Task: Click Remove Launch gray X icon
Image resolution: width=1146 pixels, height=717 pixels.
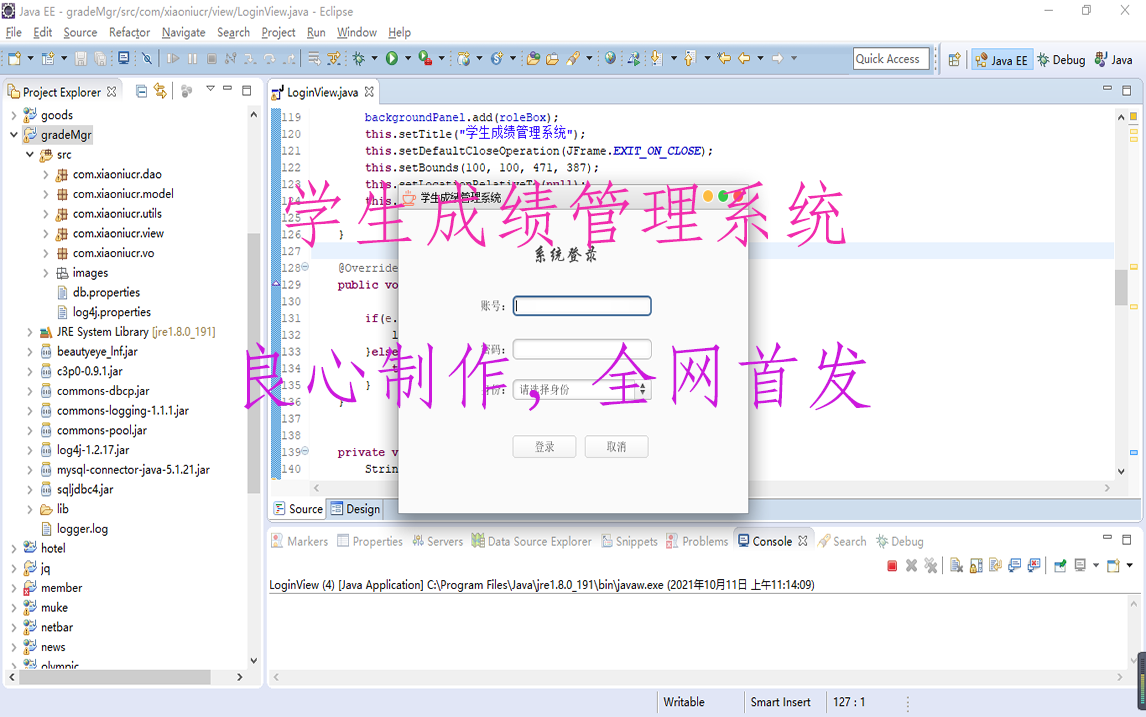Action: [x=911, y=566]
